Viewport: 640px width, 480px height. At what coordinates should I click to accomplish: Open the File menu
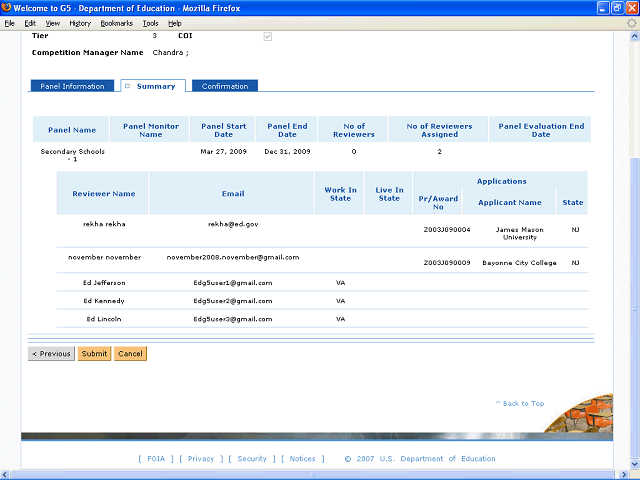click(x=10, y=22)
